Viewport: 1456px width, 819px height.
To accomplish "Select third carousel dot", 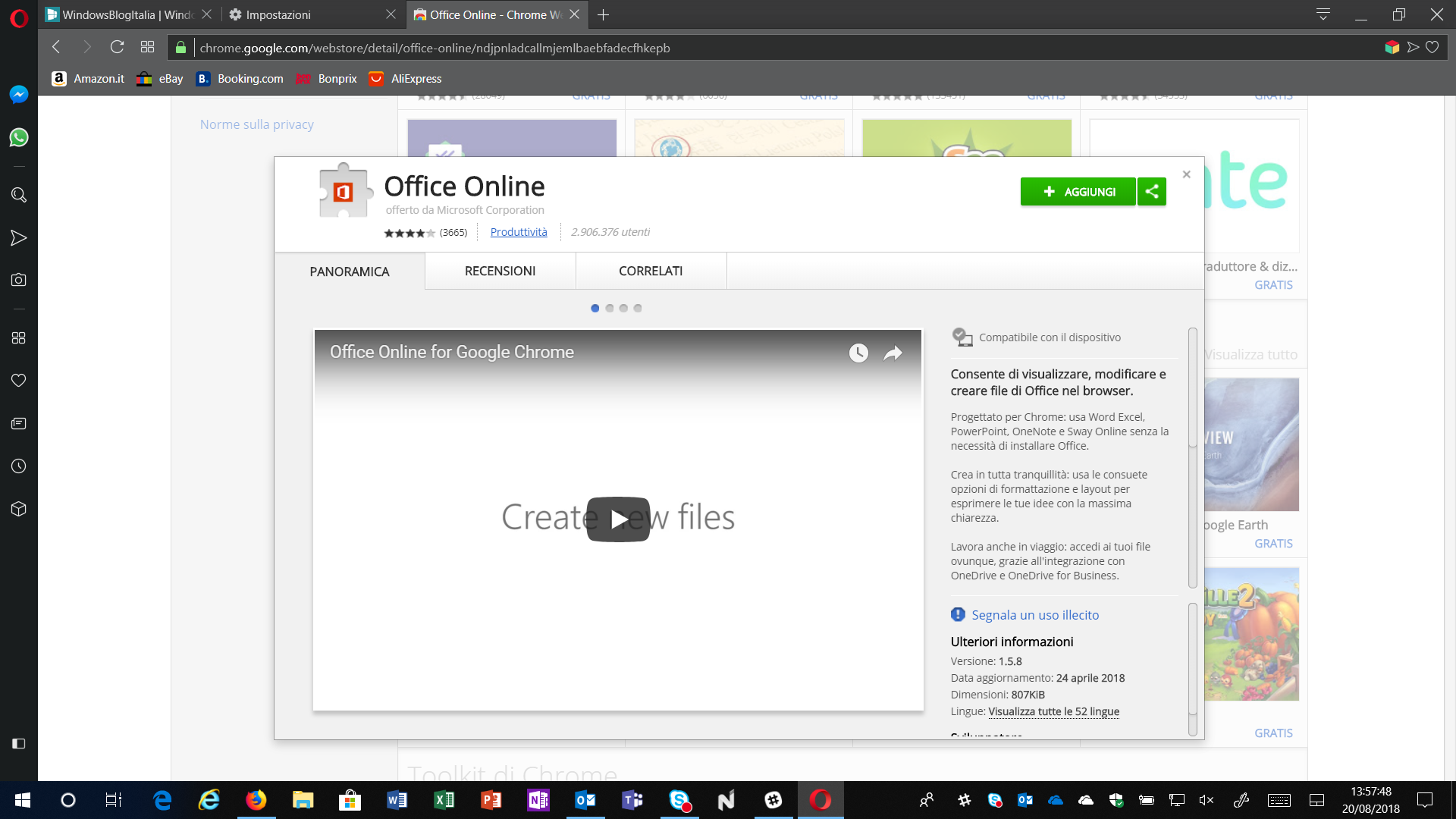I will [x=623, y=308].
